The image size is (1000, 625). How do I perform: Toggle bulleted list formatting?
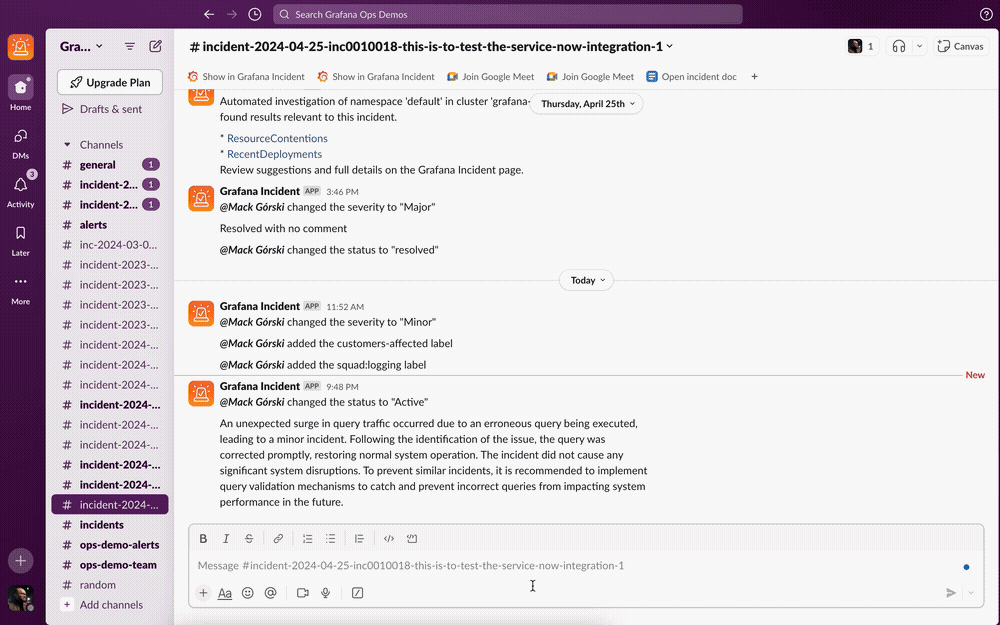(x=330, y=538)
